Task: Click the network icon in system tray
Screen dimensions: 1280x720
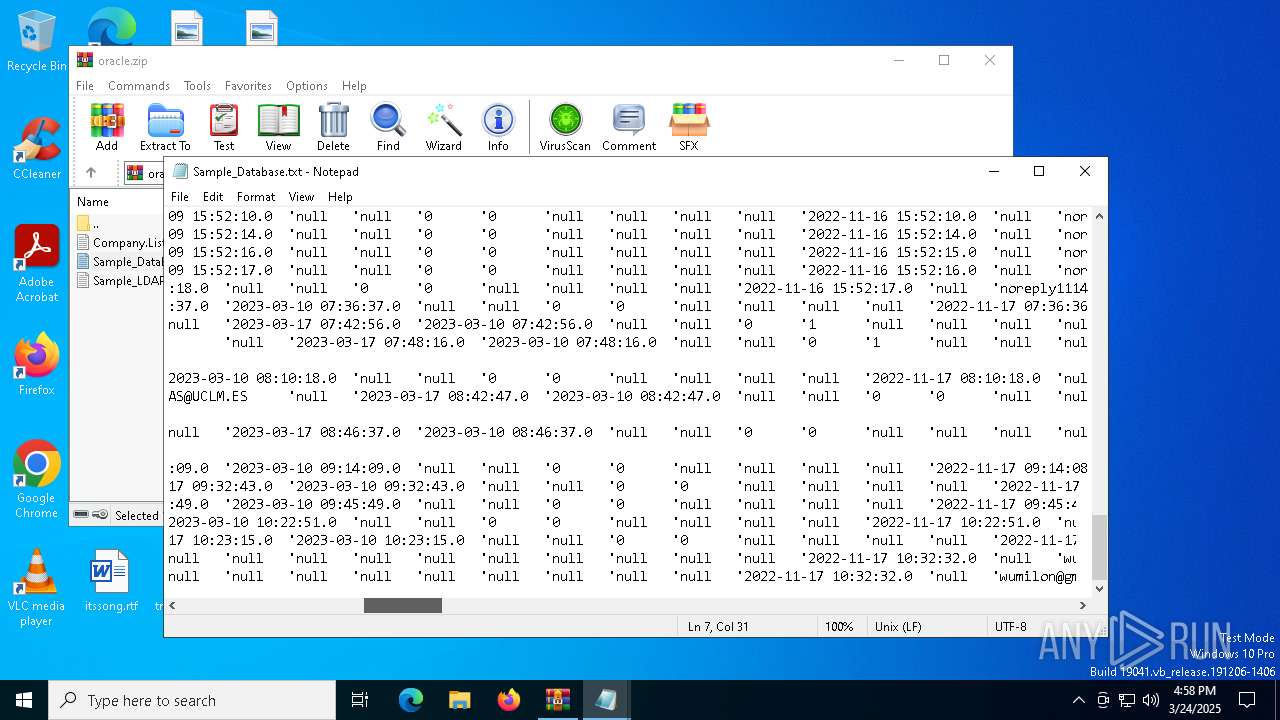Action: [x=1127, y=700]
